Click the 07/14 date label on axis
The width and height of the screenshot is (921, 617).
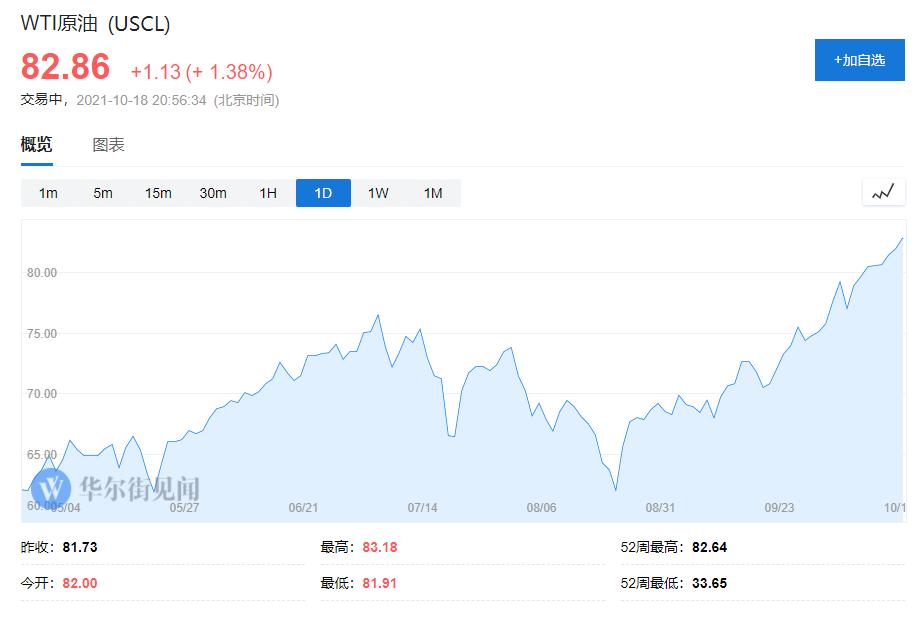click(x=423, y=508)
